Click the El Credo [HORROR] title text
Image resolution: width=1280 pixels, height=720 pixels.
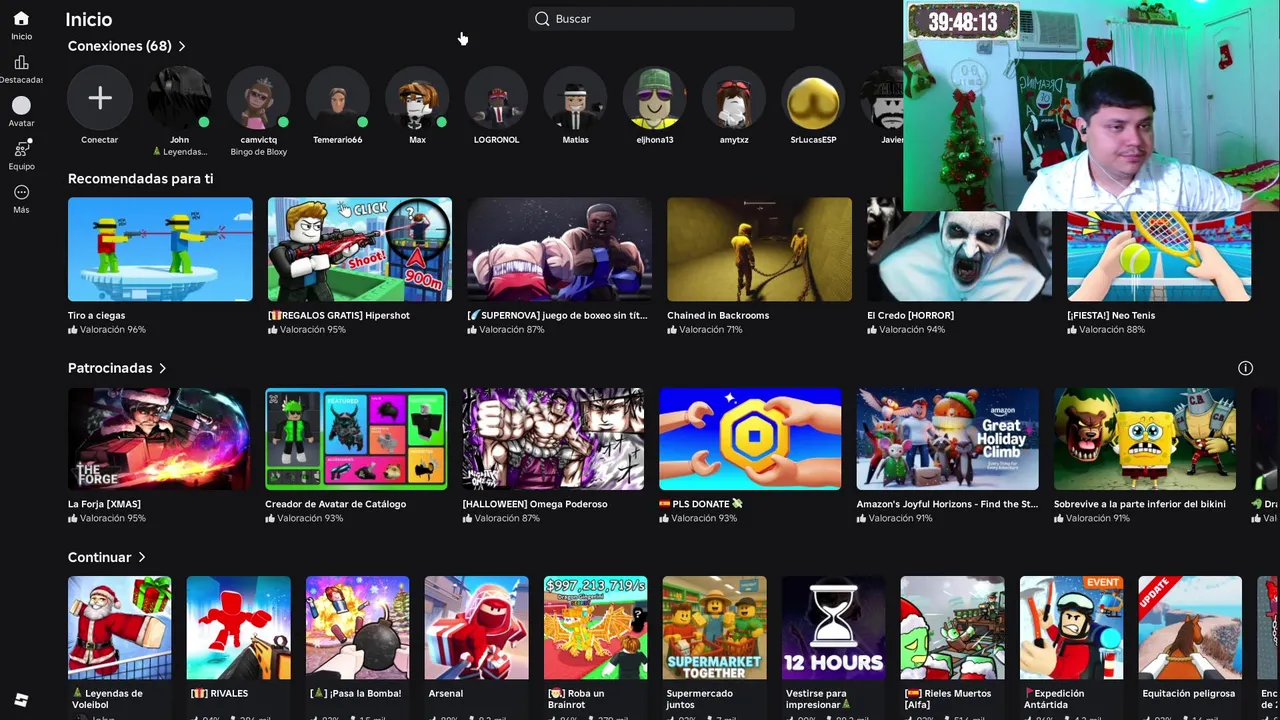pyautogui.click(x=910, y=315)
